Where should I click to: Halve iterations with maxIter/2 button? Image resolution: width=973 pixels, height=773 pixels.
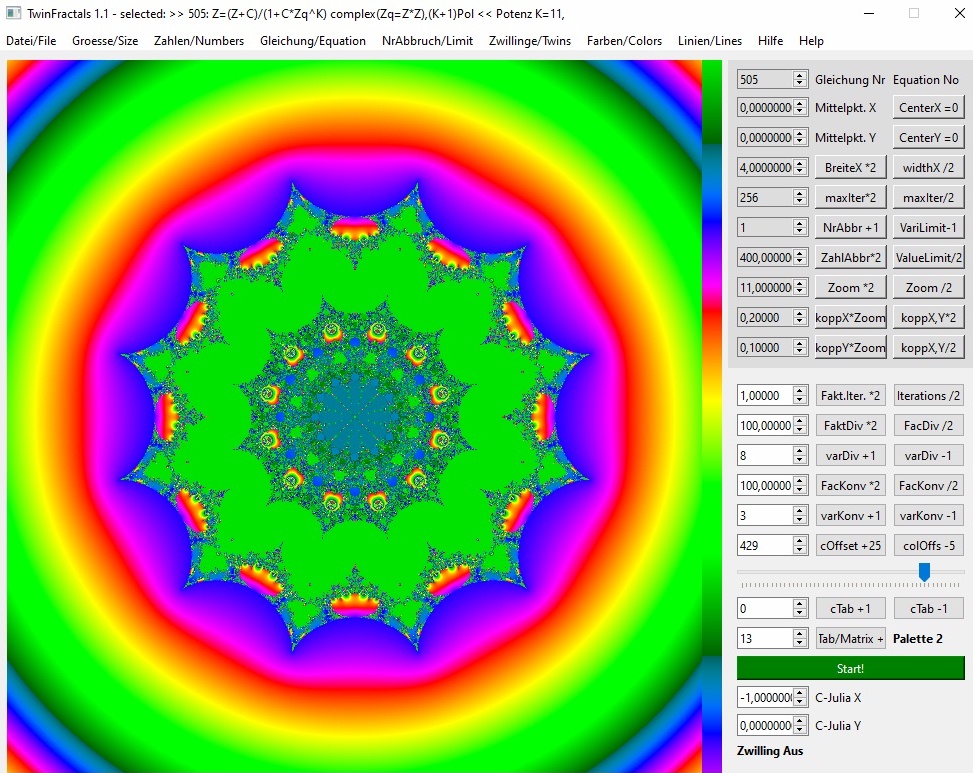coord(928,197)
